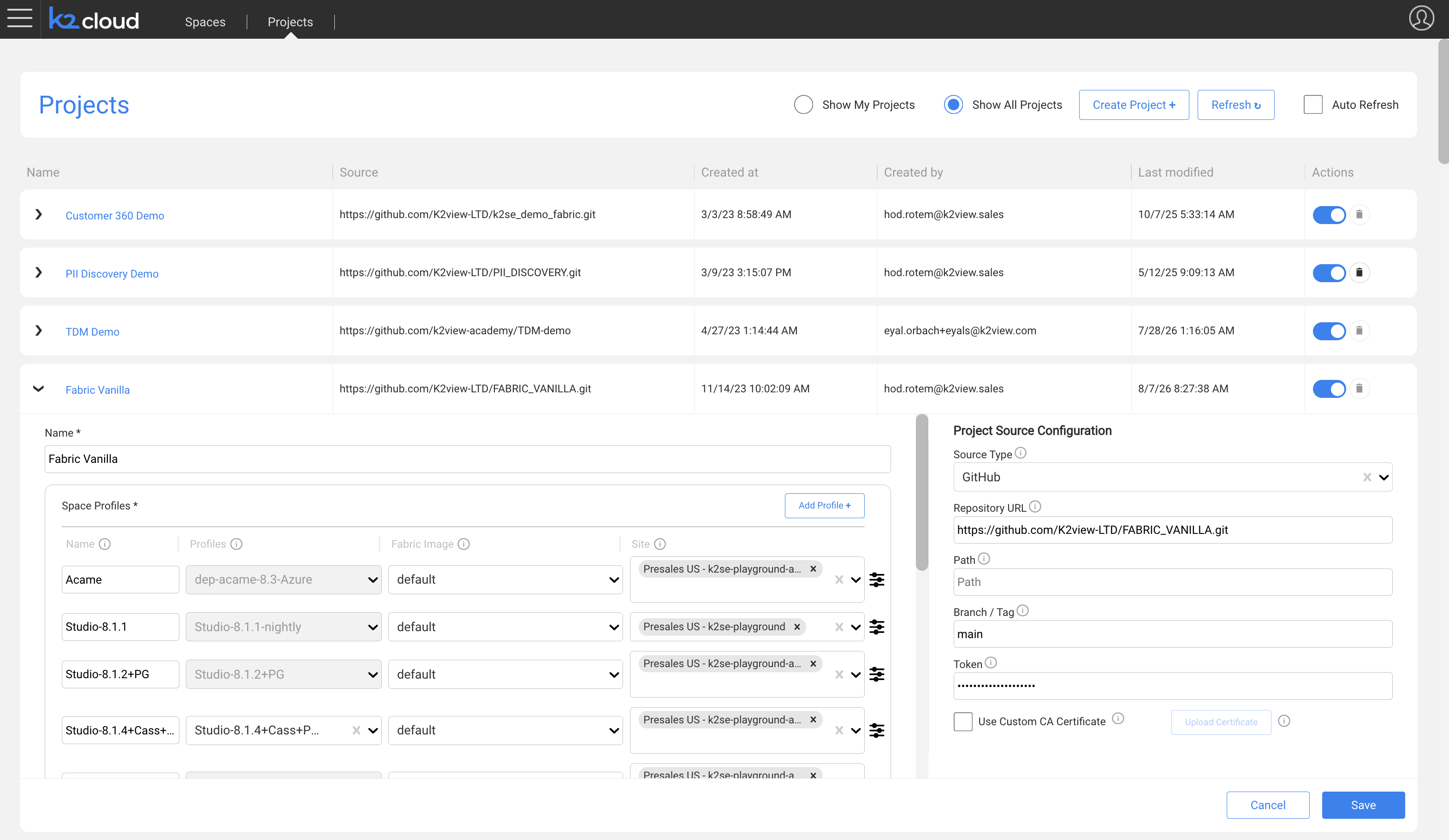Focus the Token password field
The height and width of the screenshot is (840, 1449).
[1172, 686]
